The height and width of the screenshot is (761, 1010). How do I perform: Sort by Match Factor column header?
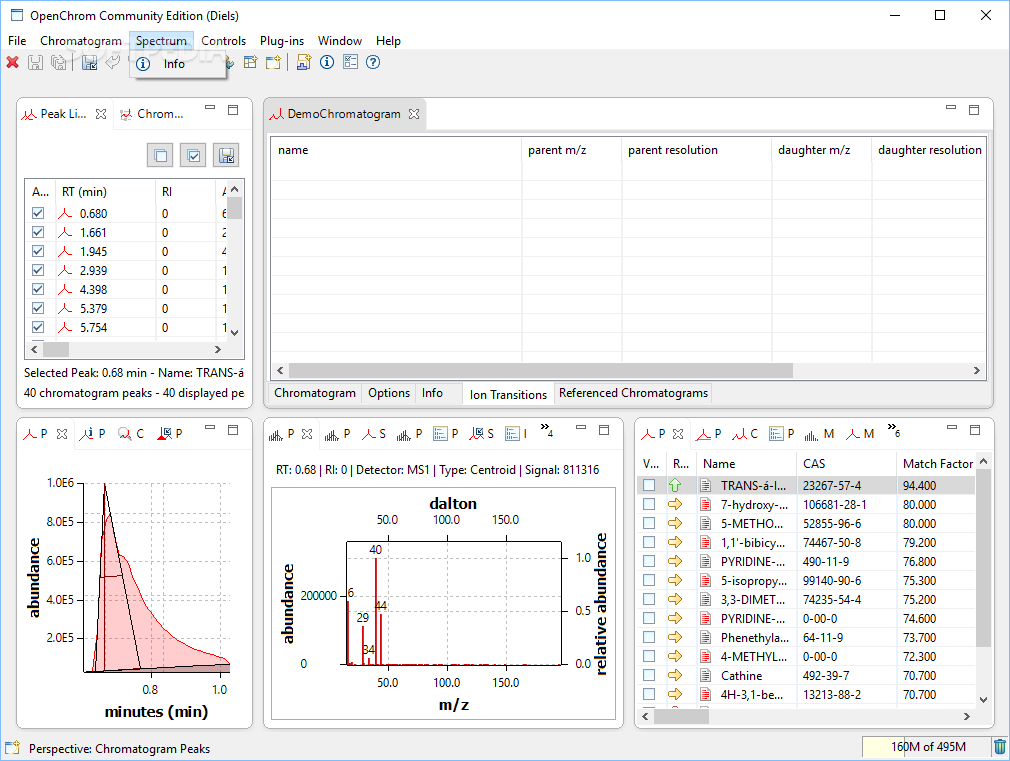pos(938,463)
